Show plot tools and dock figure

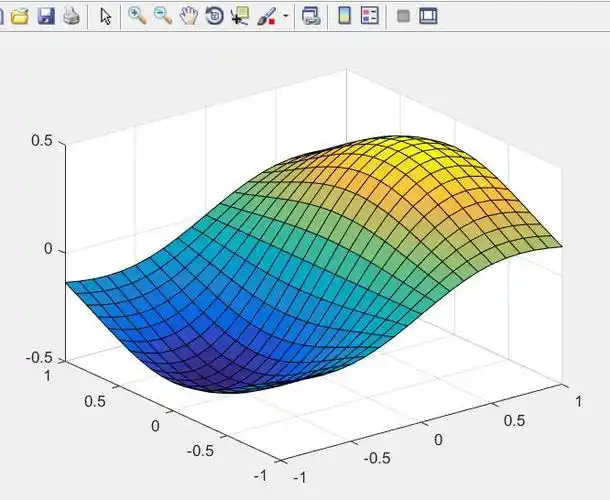(428, 17)
